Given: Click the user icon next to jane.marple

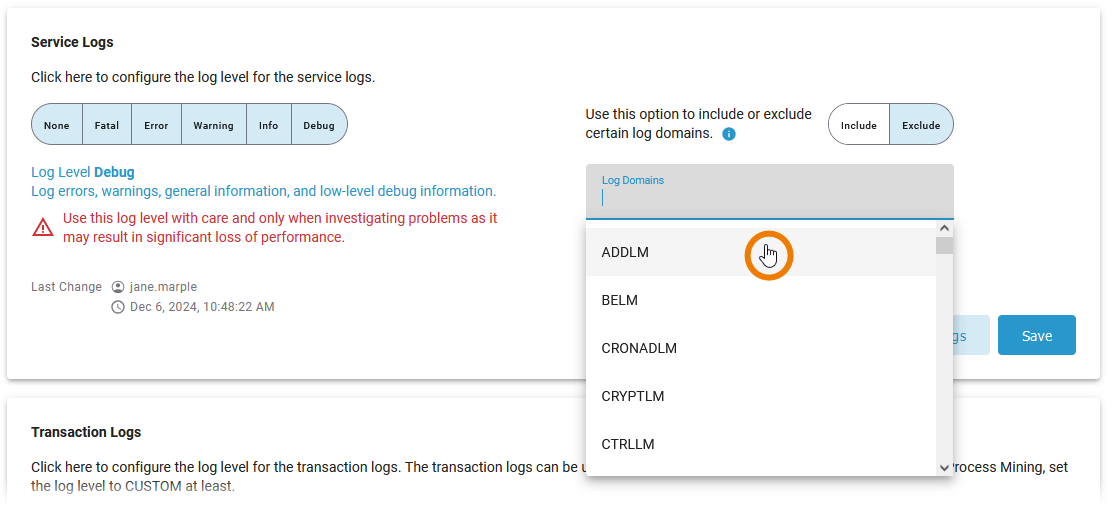Looking at the screenshot, I should coord(118,287).
